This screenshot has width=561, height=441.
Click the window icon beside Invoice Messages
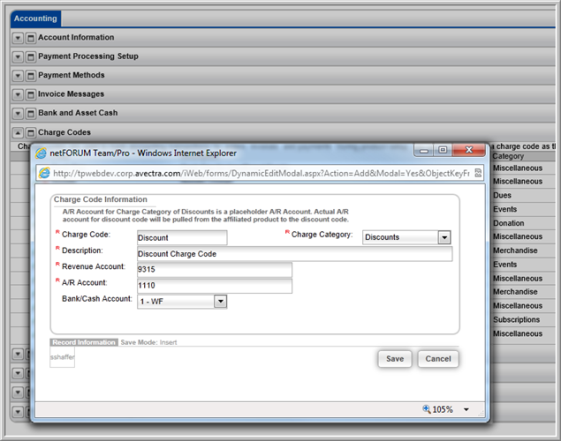pos(31,94)
